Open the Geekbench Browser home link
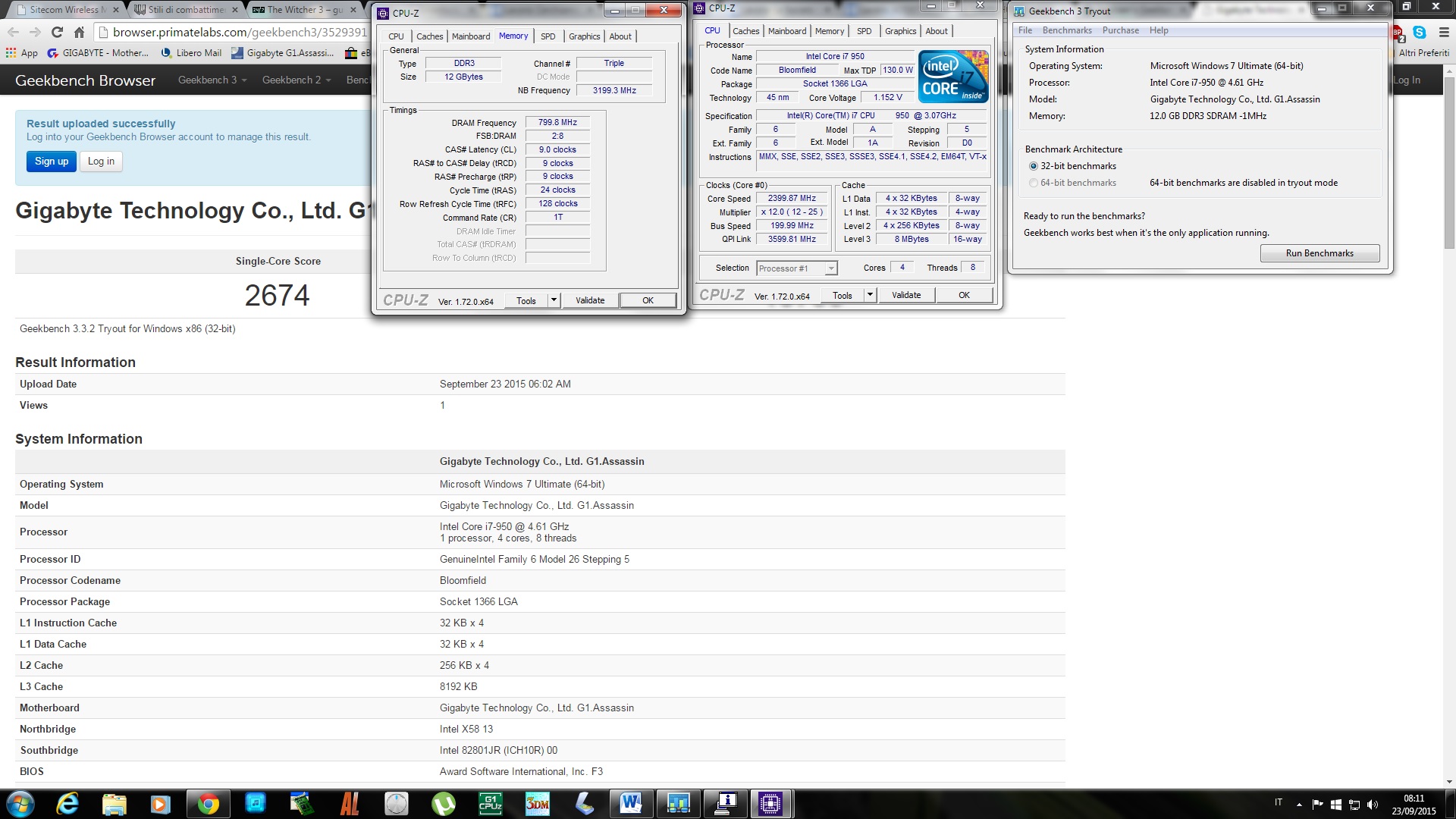 point(85,80)
